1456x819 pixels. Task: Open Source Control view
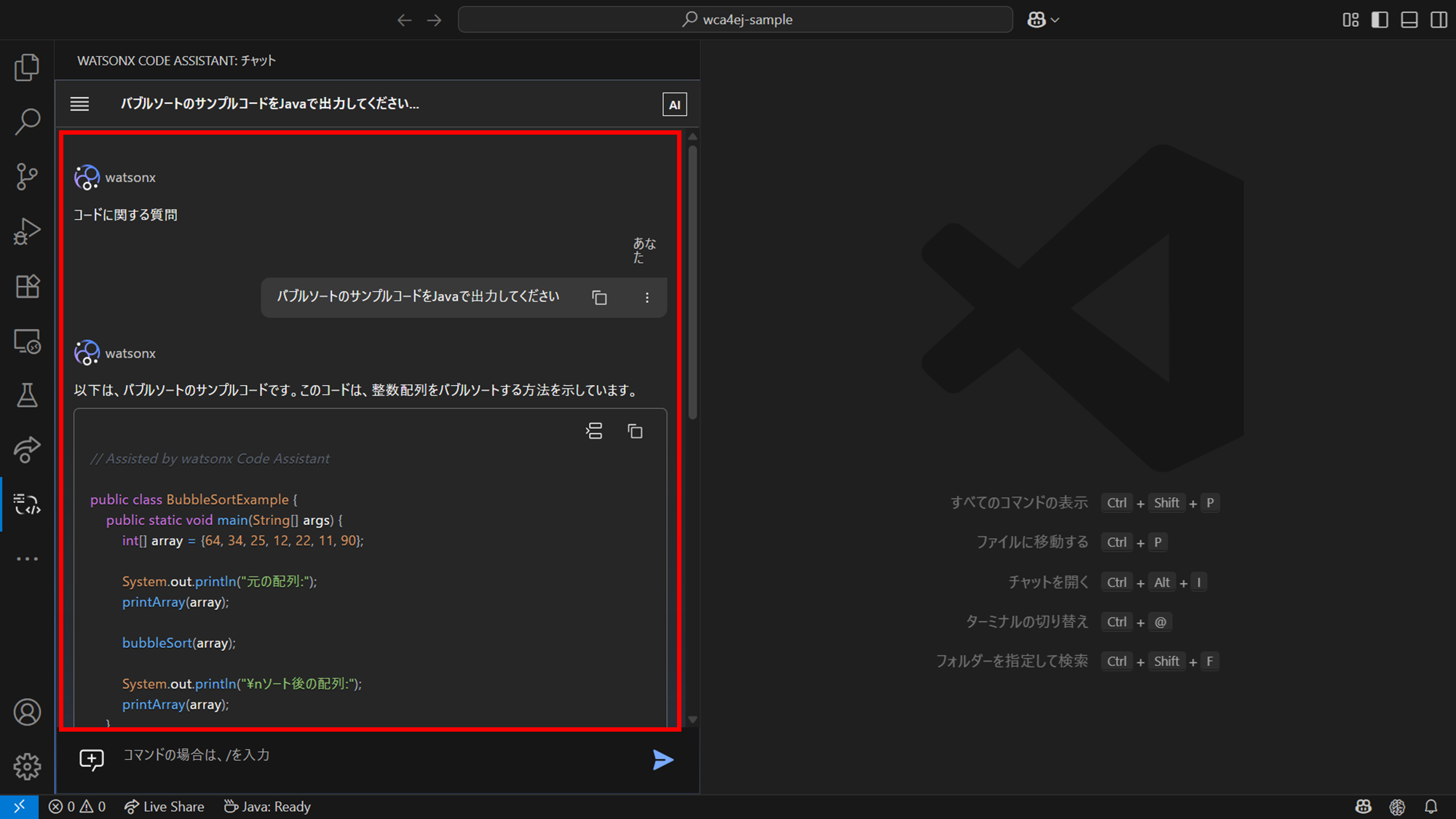27,176
